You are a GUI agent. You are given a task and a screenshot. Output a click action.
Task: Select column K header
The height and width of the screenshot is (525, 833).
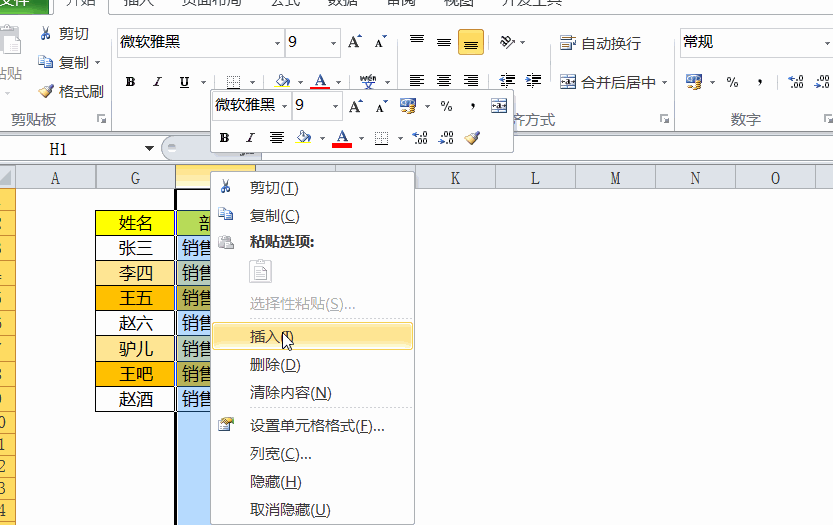(x=455, y=178)
